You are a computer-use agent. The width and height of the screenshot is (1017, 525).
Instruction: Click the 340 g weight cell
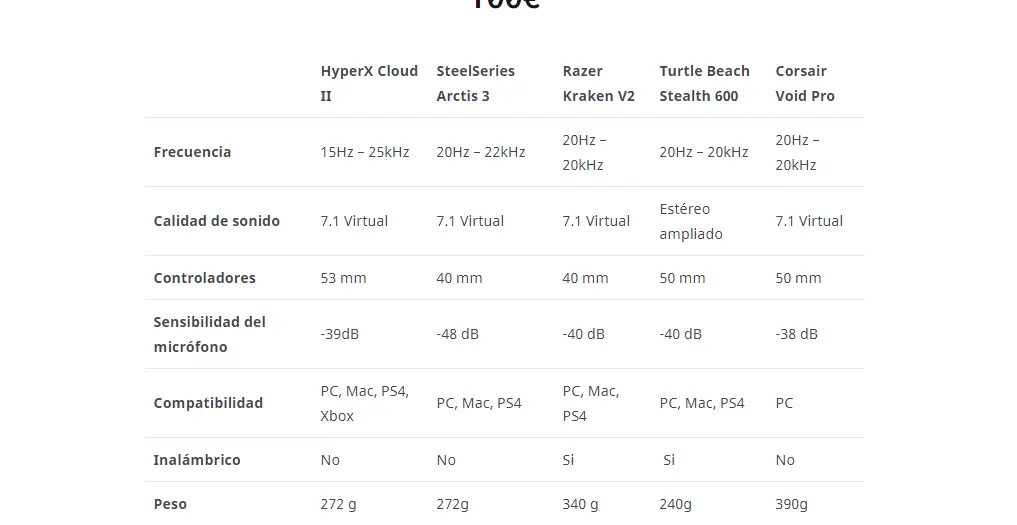580,504
